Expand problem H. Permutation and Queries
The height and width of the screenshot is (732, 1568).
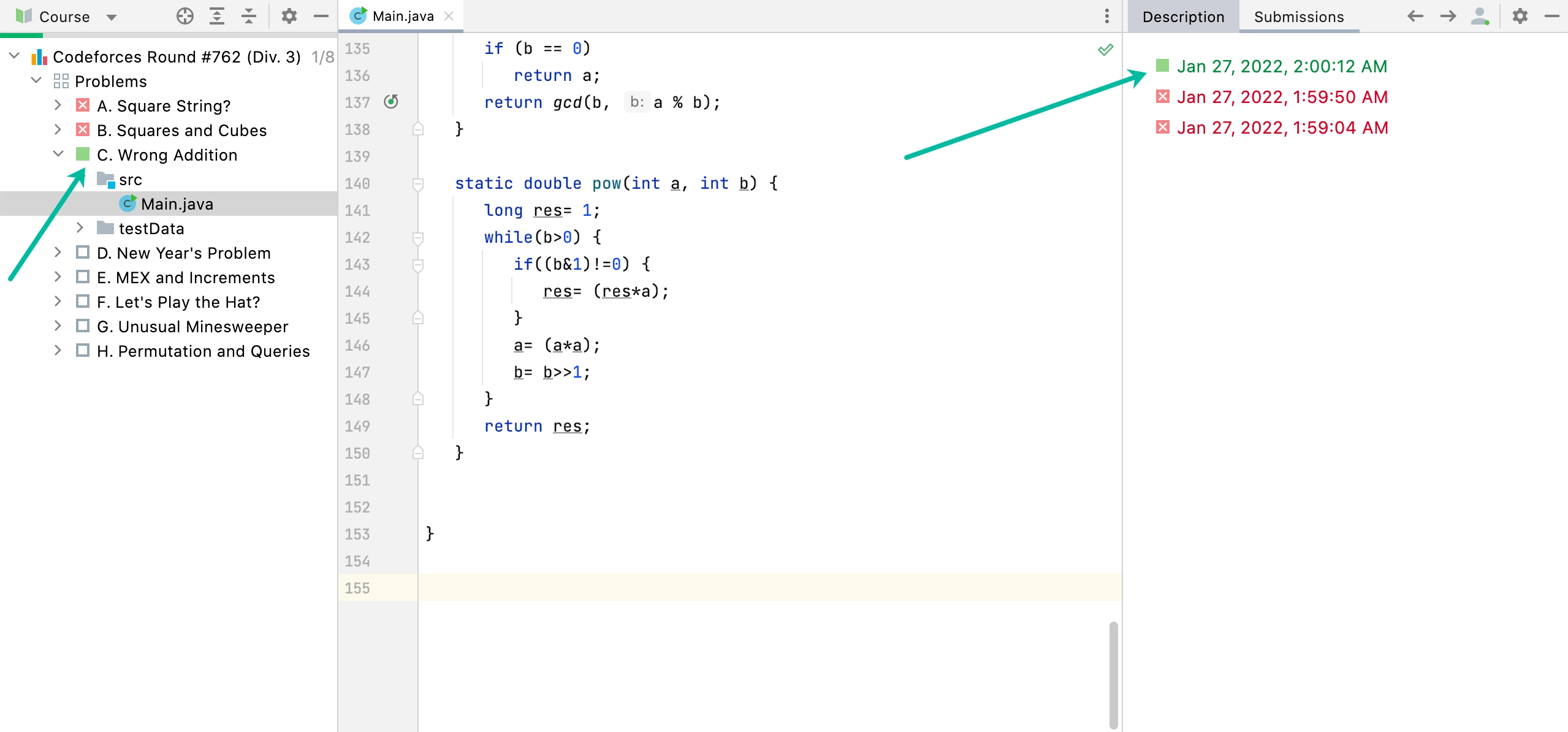click(58, 350)
